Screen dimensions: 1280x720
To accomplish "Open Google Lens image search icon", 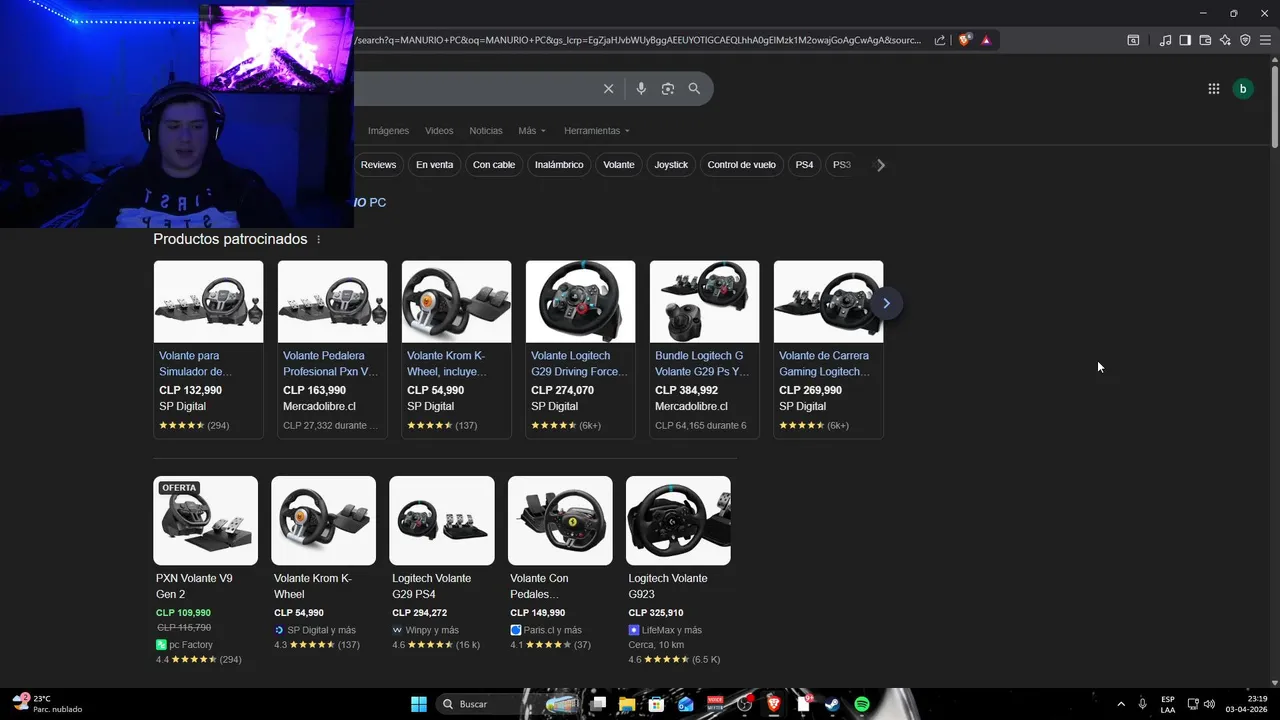I will [668, 89].
